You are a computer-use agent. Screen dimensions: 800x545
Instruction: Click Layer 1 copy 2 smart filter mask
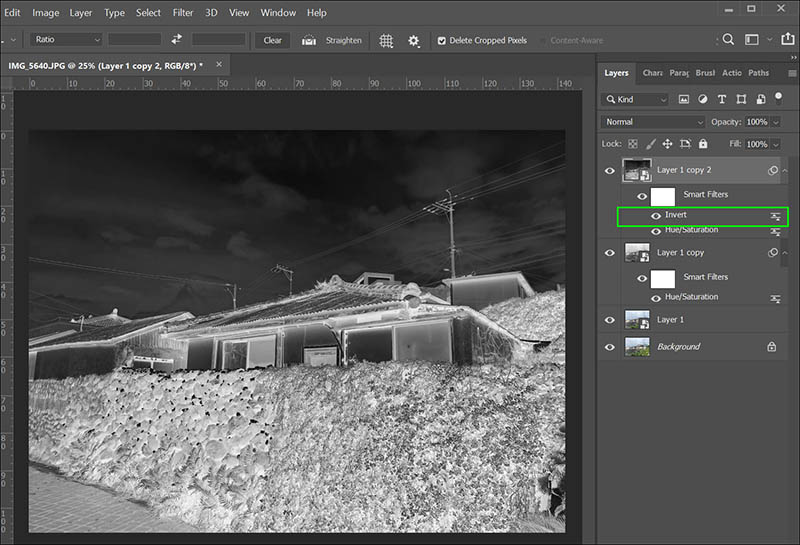[x=663, y=196]
